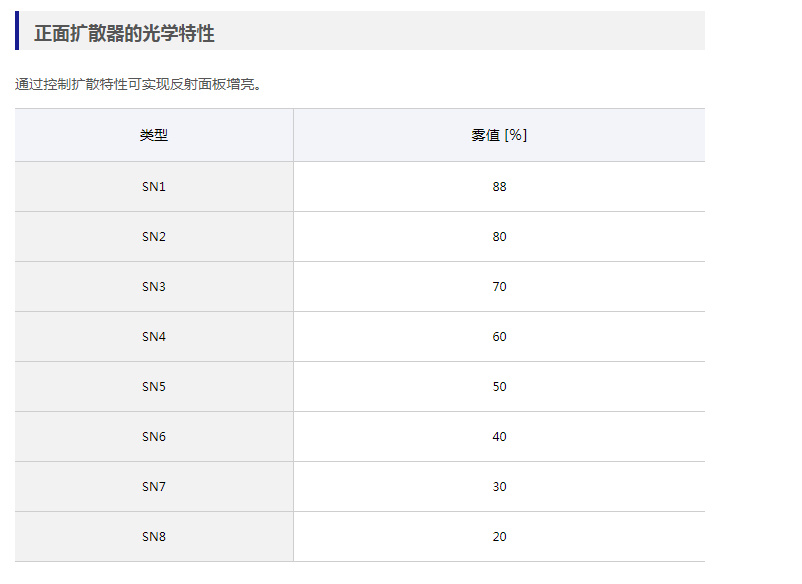Select the SN6 row label
Viewport: 802px width, 584px height.
154,437
